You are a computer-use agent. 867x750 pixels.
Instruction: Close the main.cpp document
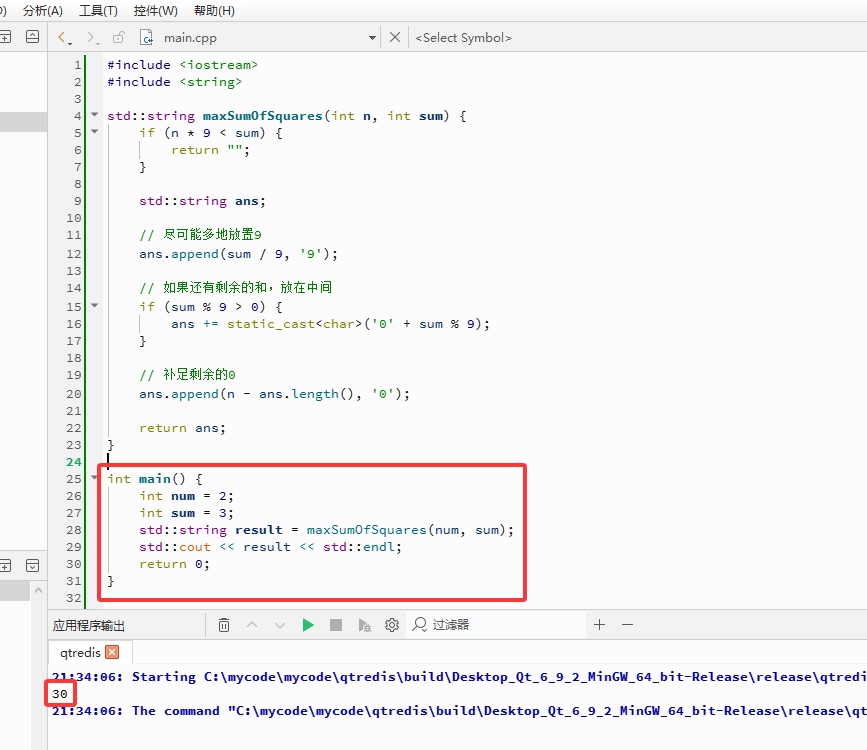[x=395, y=38]
